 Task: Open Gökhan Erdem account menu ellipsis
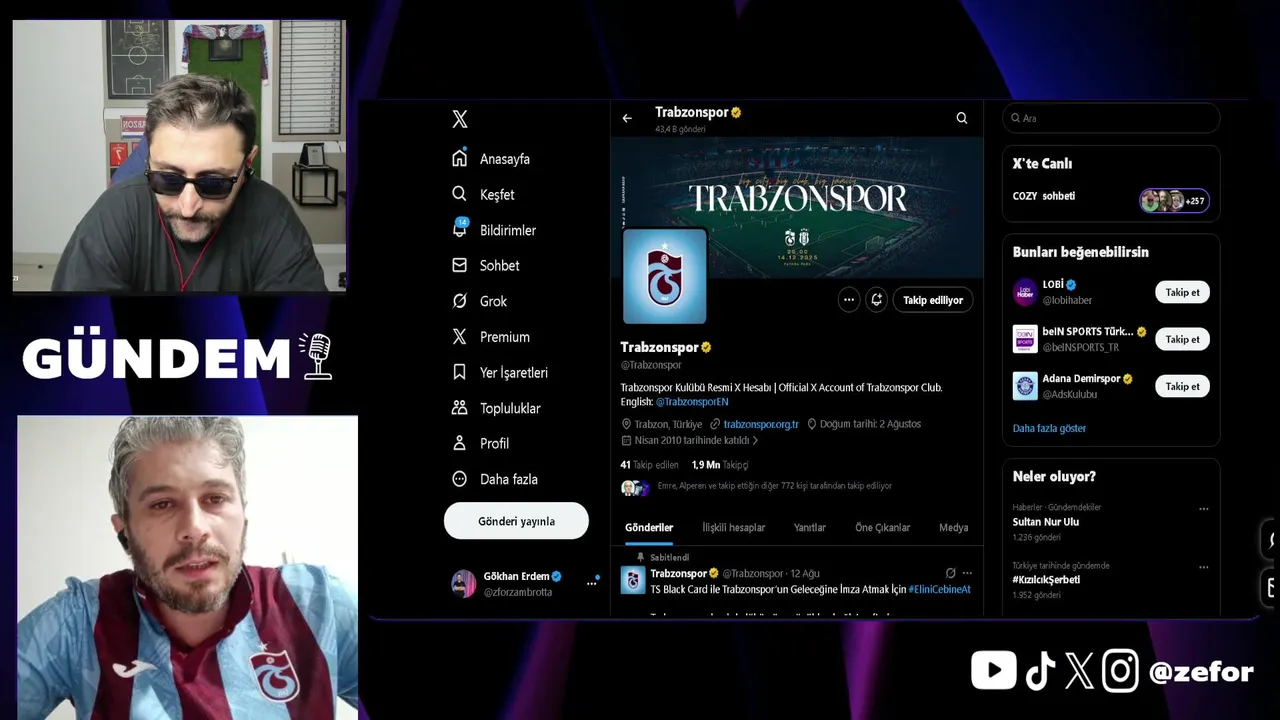tap(591, 584)
